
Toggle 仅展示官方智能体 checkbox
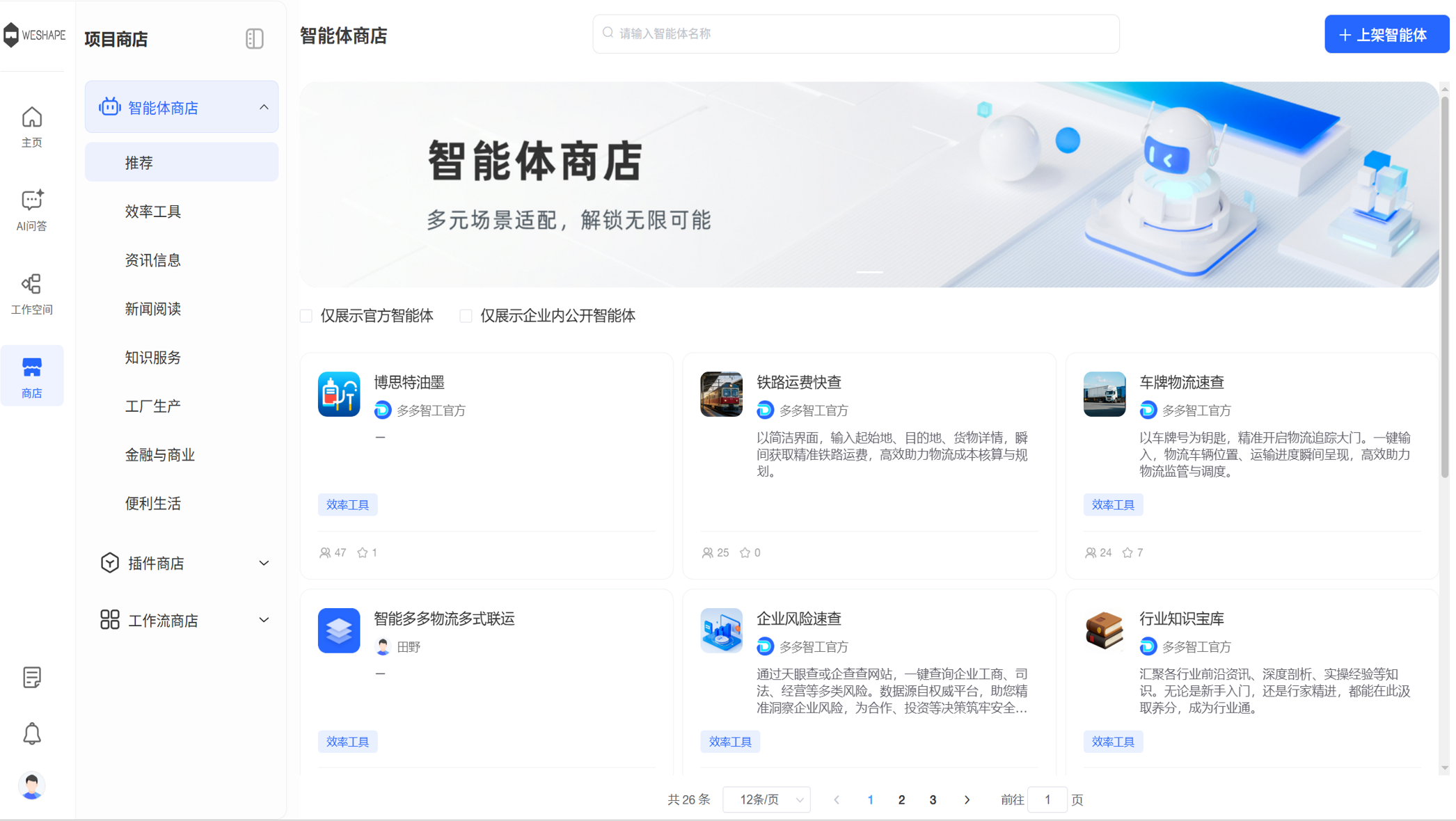click(306, 316)
